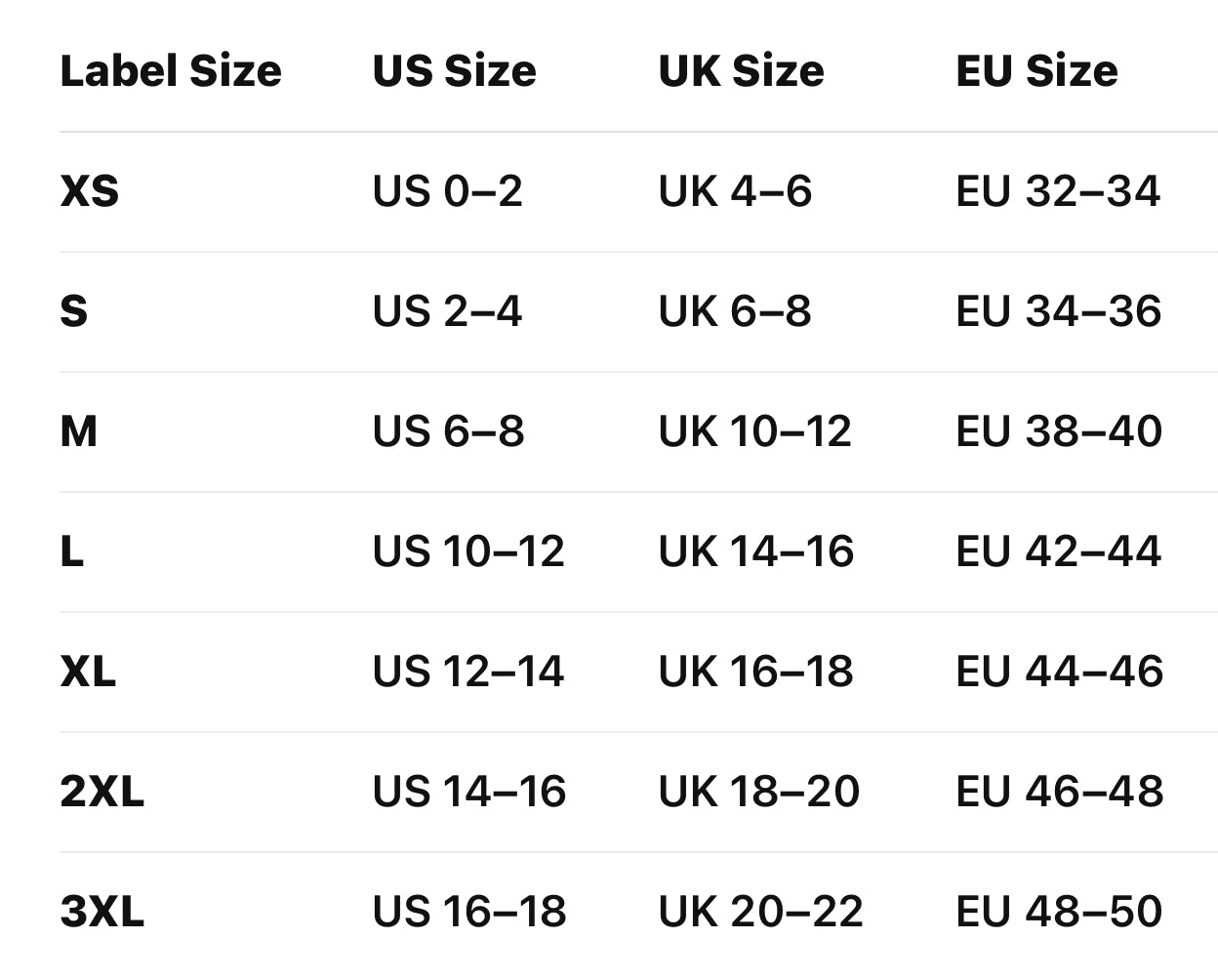The width and height of the screenshot is (1218, 980).
Task: Click the US Size column header
Action: coord(454,71)
